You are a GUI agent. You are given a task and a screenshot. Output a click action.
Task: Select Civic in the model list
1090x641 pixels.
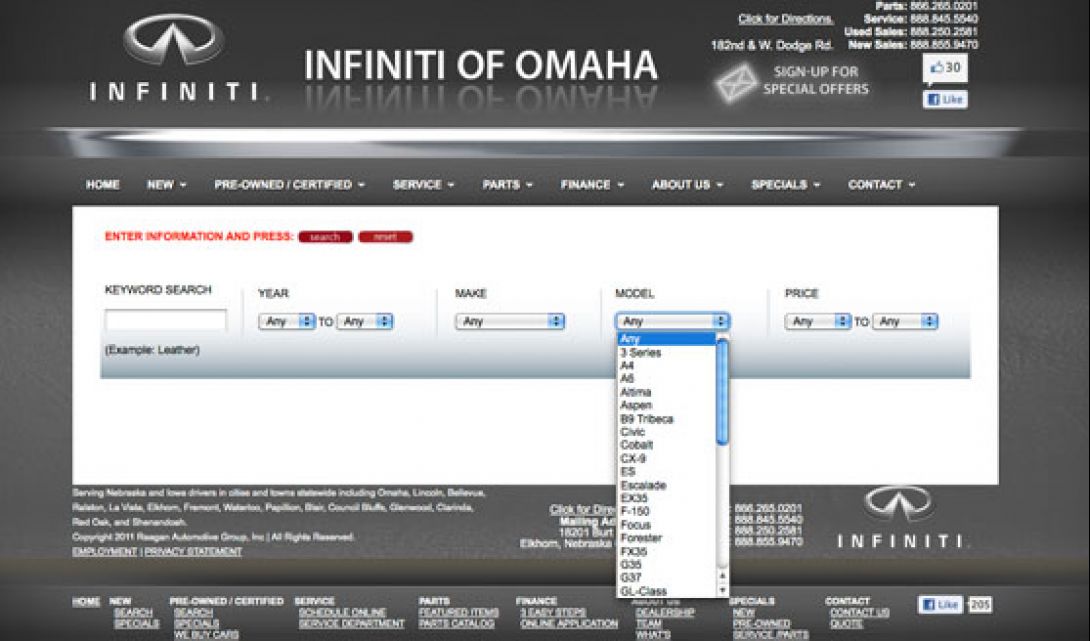click(666, 432)
